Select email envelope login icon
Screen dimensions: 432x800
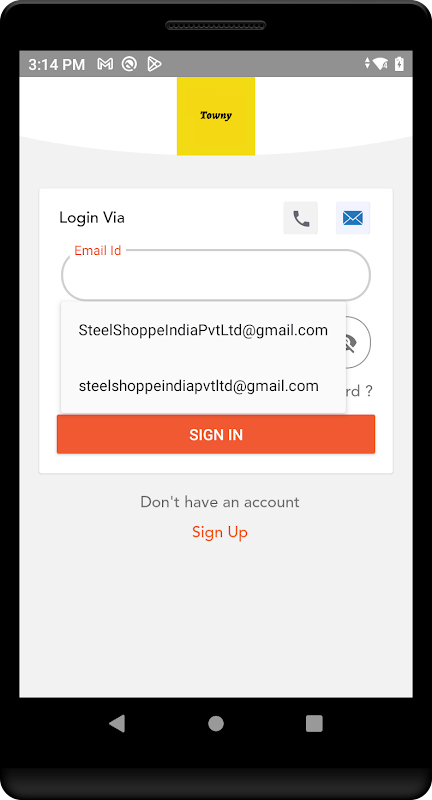coord(352,218)
